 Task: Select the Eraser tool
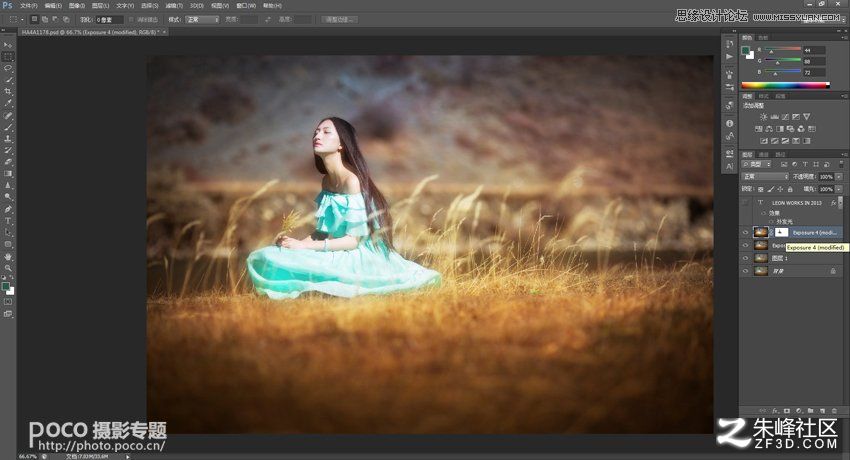8,162
